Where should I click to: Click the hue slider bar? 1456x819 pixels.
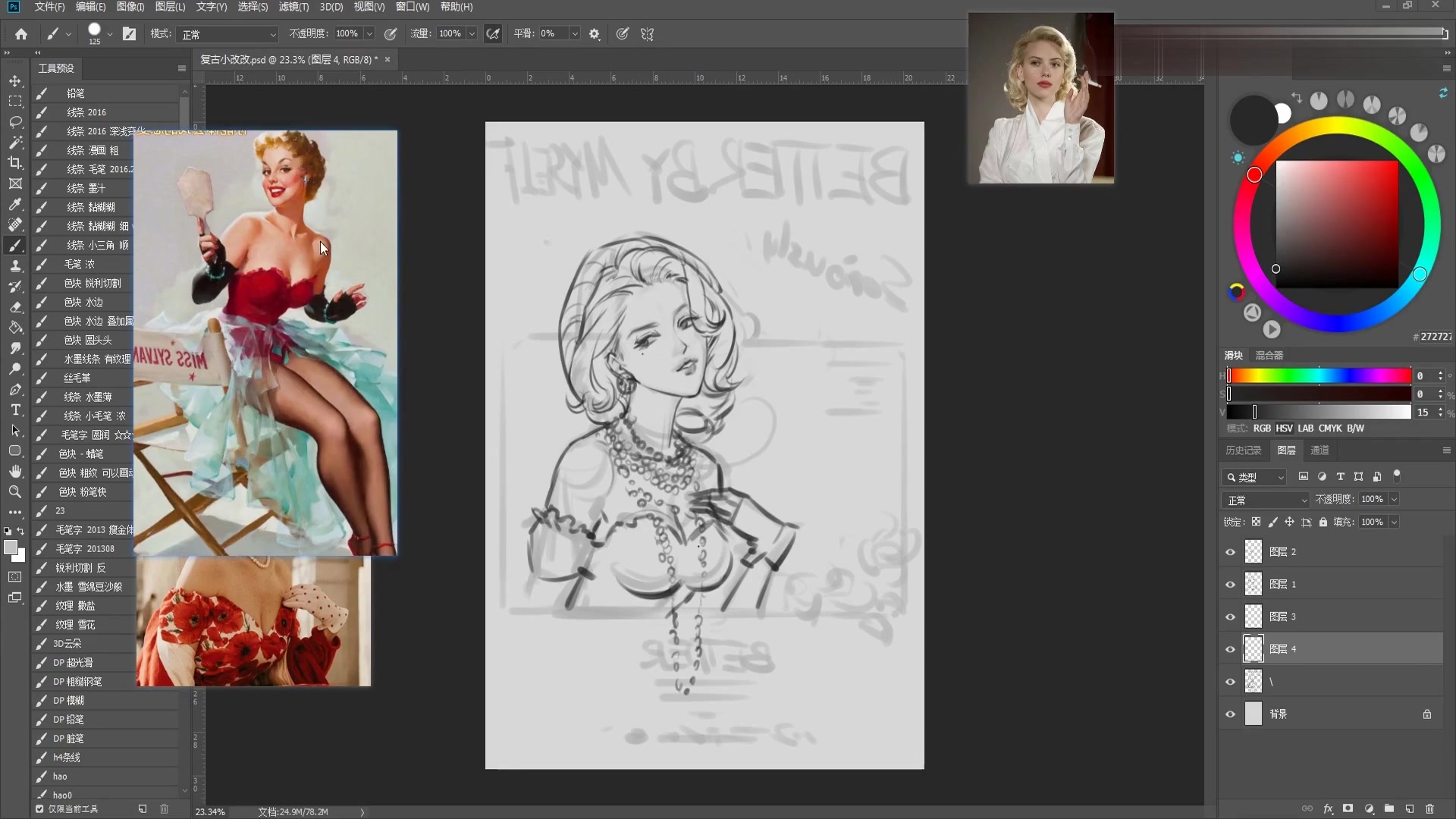(x=1319, y=376)
